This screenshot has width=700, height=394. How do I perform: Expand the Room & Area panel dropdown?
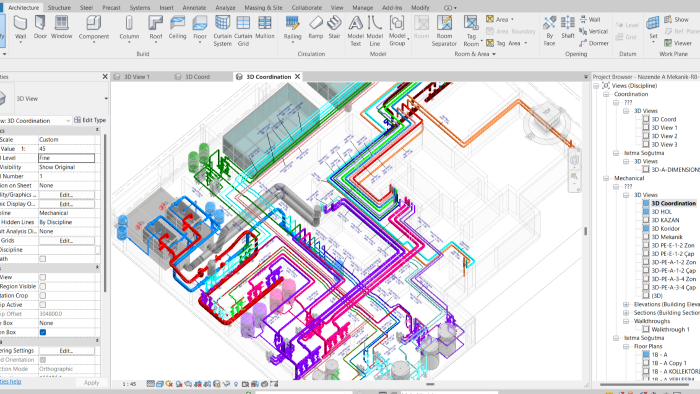494,54
